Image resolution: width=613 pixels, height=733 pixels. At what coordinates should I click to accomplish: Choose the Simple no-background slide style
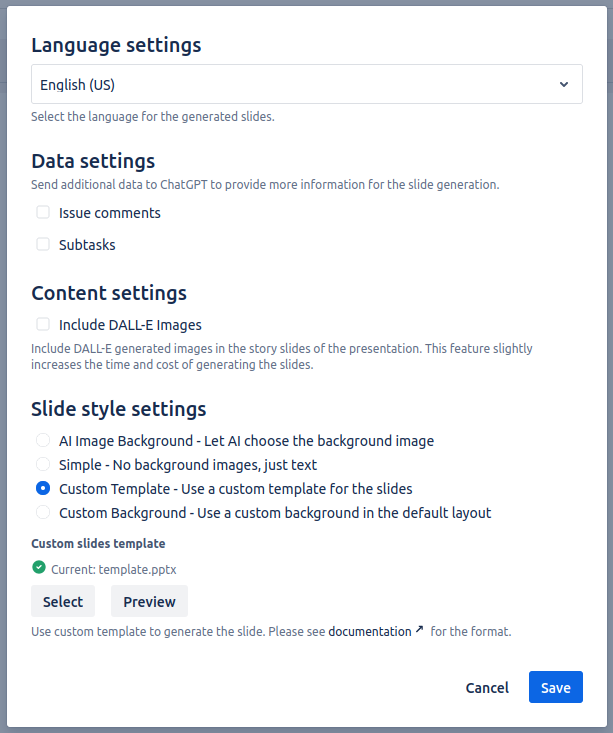[x=43, y=464]
